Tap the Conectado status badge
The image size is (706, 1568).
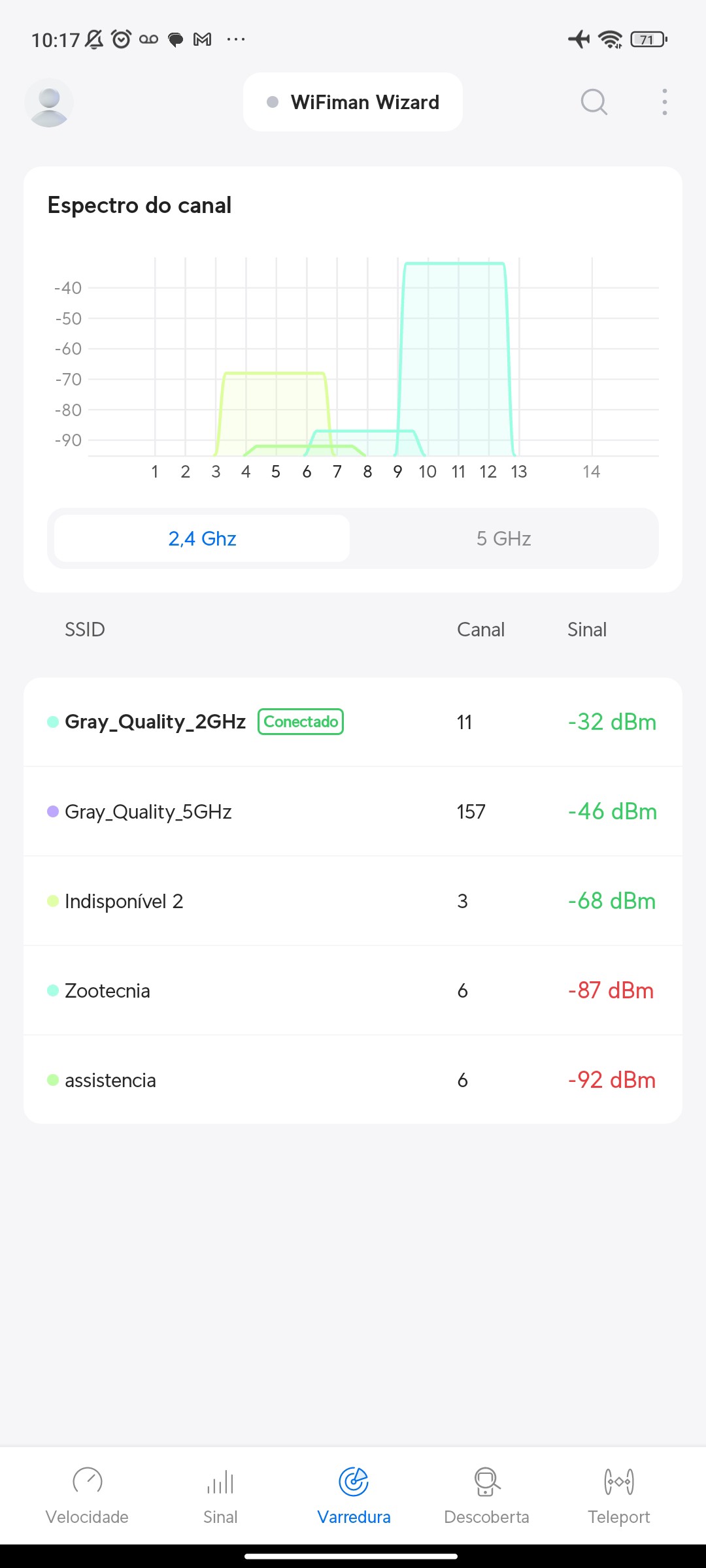pyautogui.click(x=301, y=722)
